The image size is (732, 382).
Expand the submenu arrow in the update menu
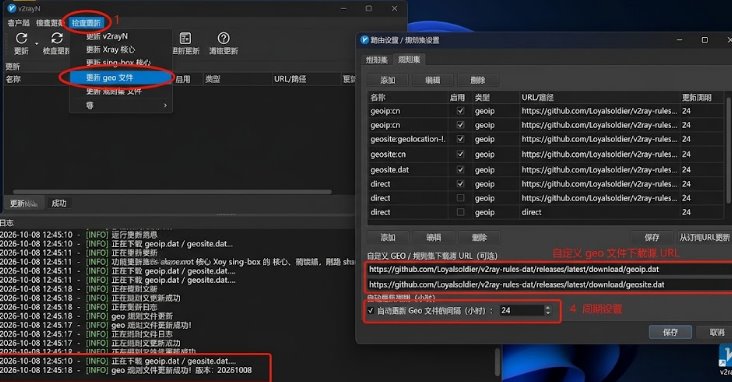[165, 106]
